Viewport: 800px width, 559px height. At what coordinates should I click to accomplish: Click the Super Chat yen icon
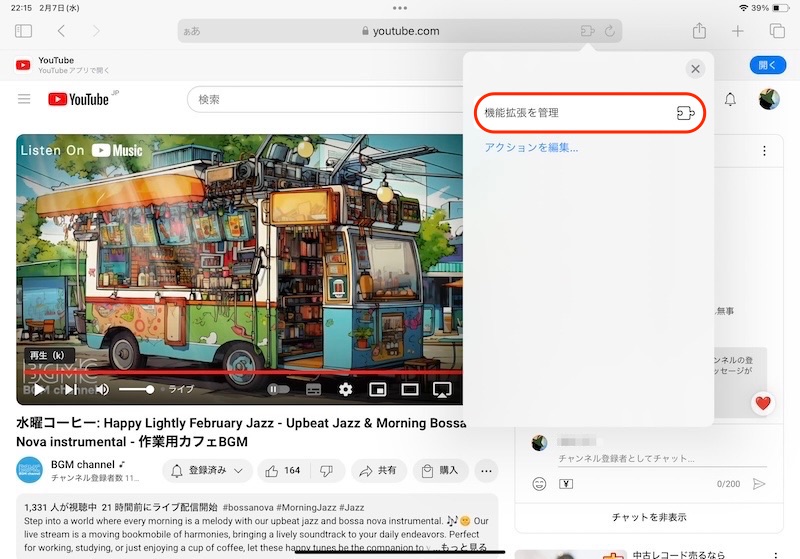click(565, 484)
